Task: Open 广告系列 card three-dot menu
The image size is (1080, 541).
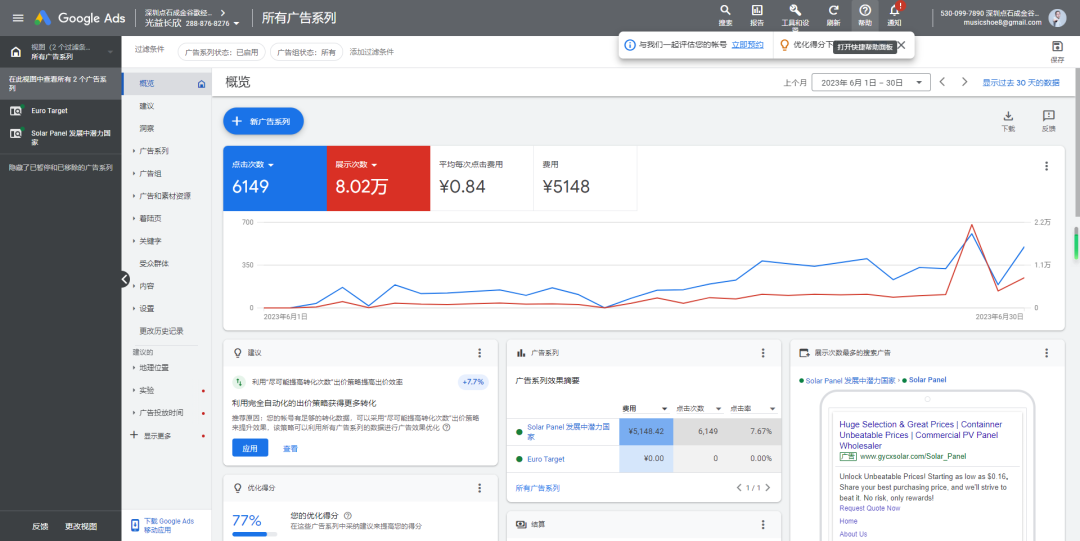Action: tap(763, 353)
